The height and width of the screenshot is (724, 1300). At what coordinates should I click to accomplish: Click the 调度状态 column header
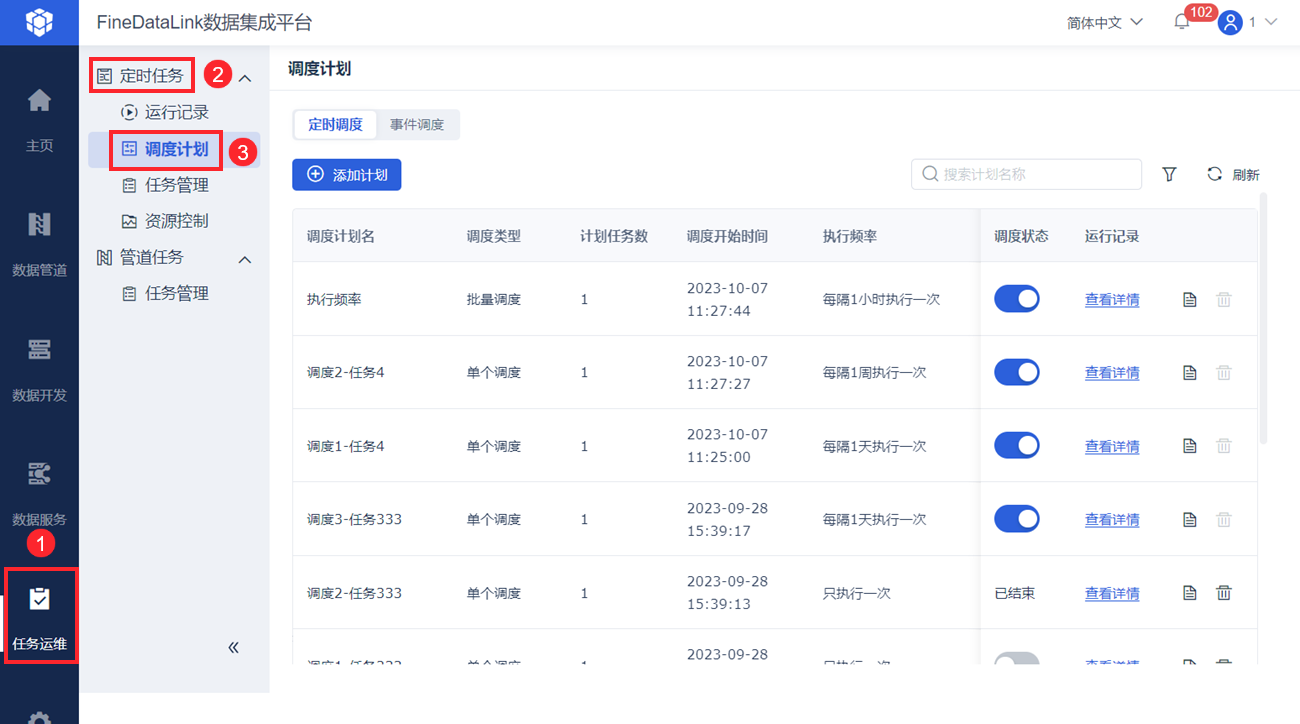click(x=1021, y=236)
